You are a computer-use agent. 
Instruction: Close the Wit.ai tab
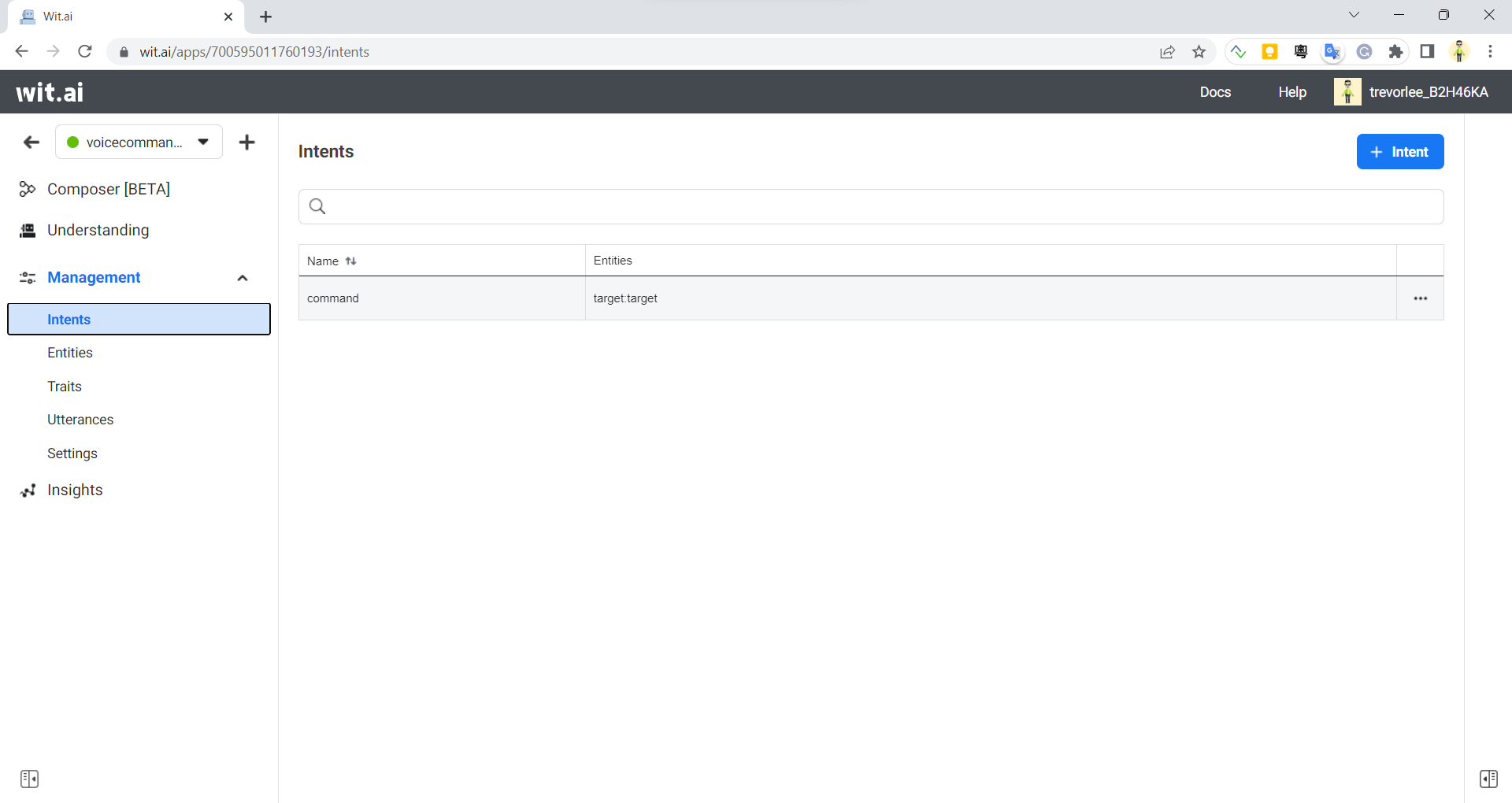[228, 17]
